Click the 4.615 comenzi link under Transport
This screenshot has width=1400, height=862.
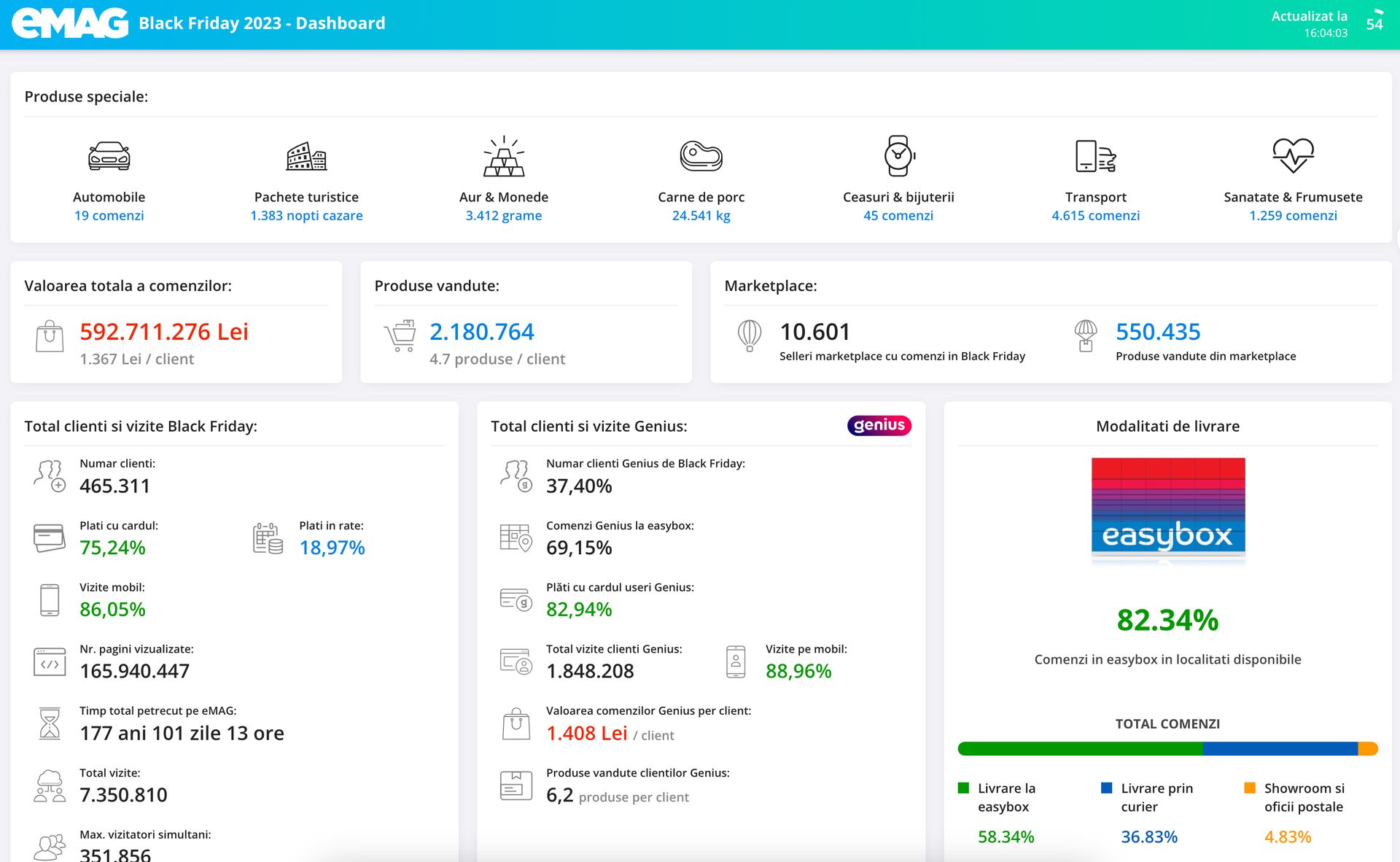coord(1095,215)
